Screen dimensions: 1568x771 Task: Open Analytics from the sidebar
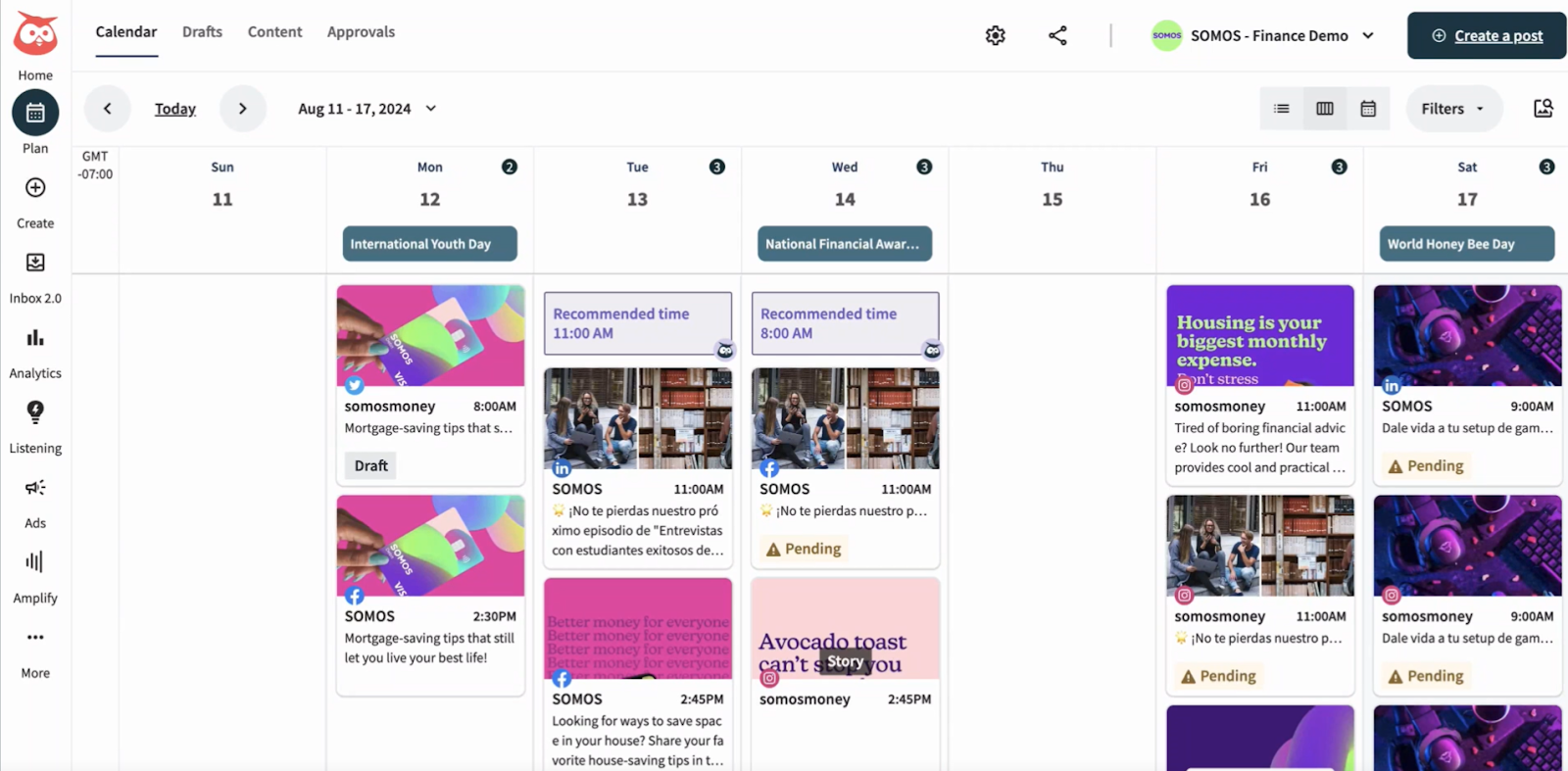pos(35,338)
